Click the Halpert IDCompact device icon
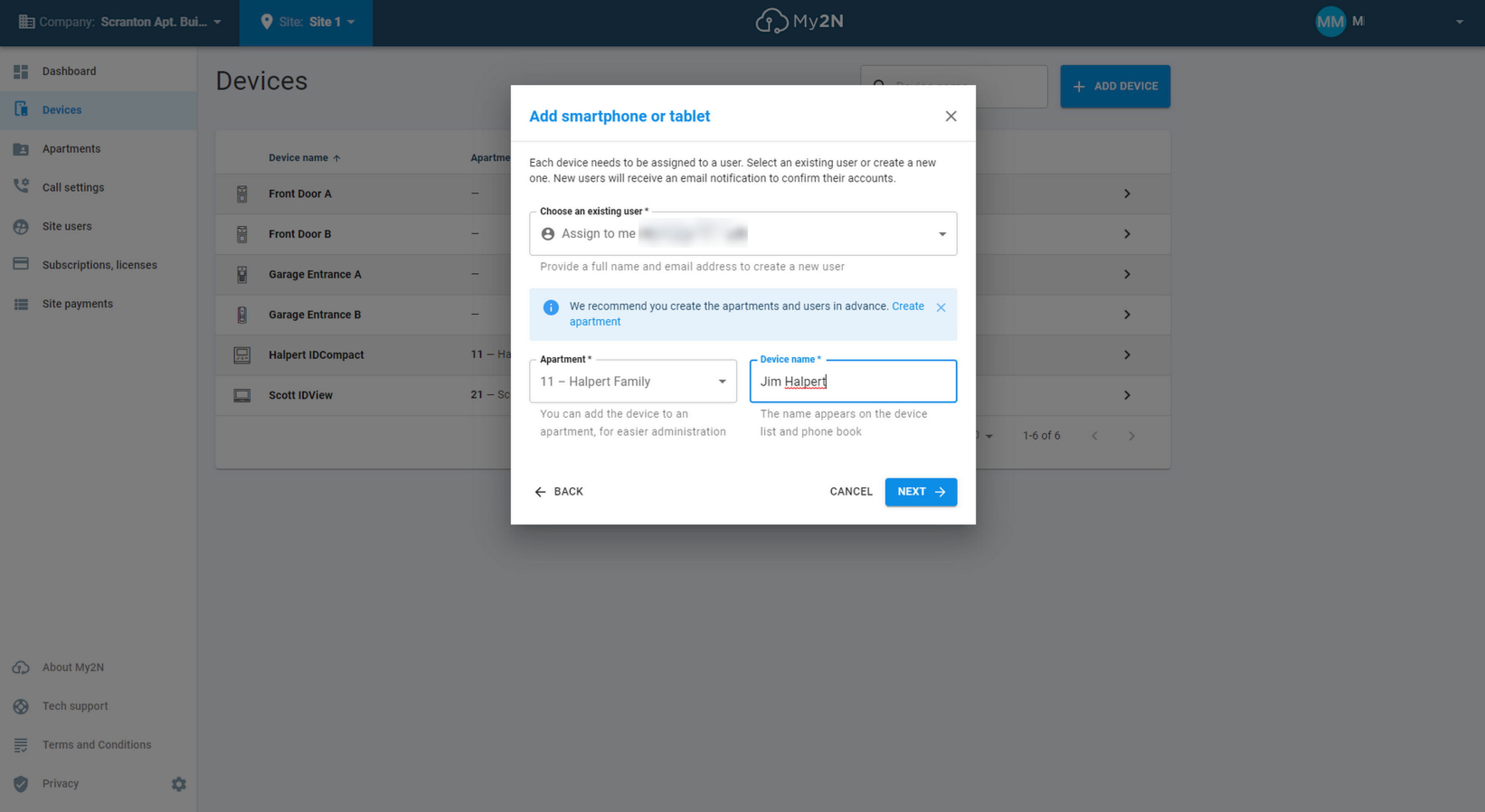Image resolution: width=1485 pixels, height=812 pixels. click(242, 355)
